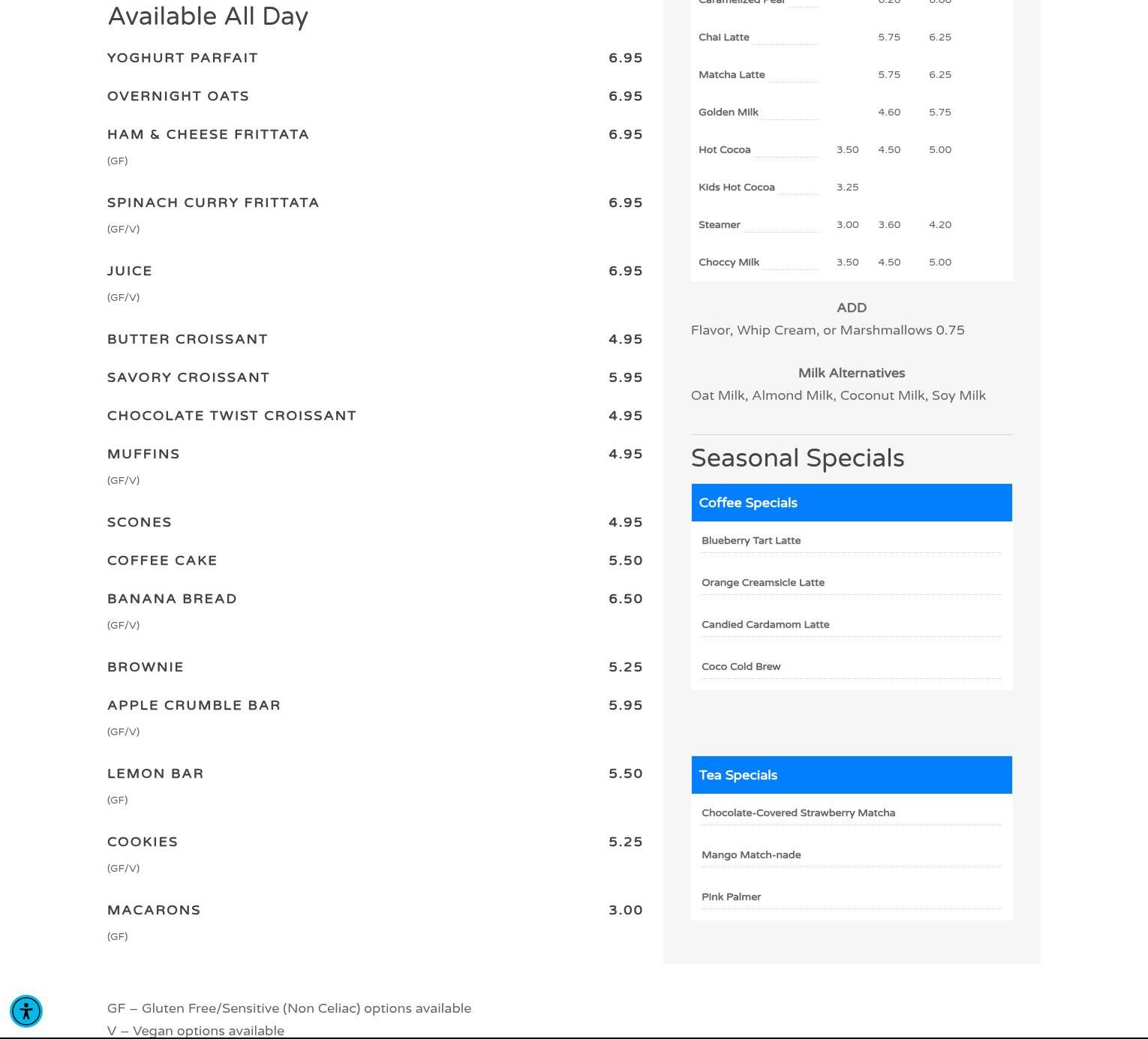The width and height of the screenshot is (1148, 1039).
Task: Click Candied Cardamom Latte entry
Action: (x=765, y=625)
